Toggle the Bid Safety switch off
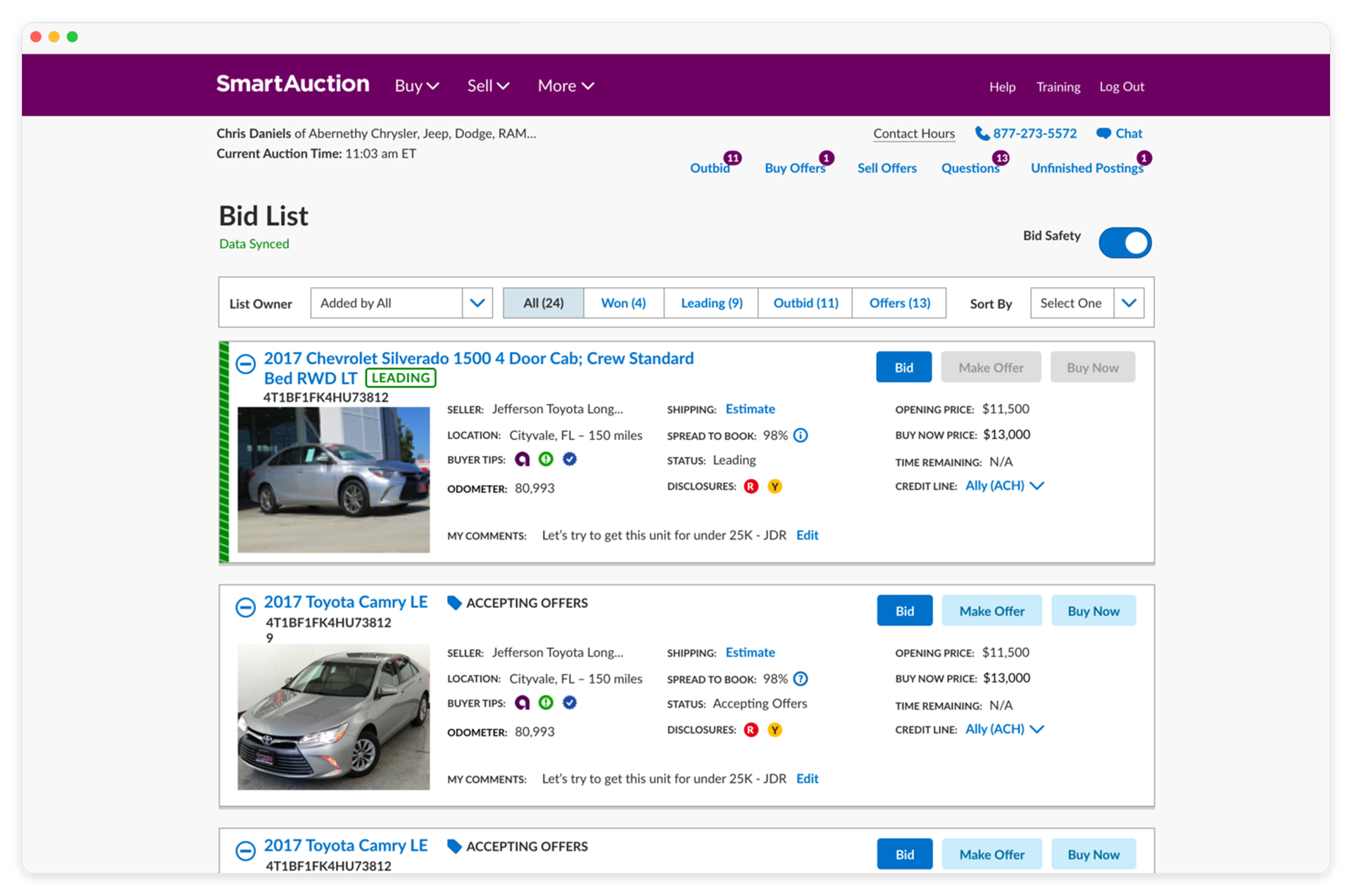 coord(1125,243)
